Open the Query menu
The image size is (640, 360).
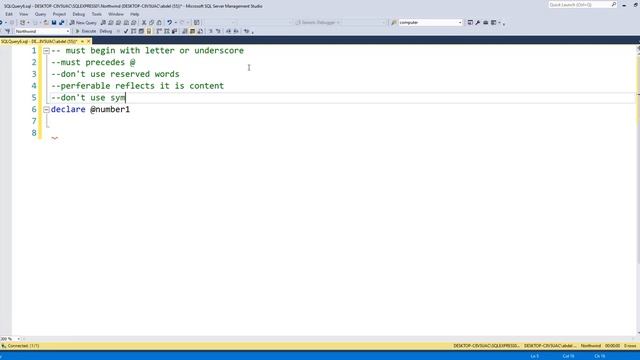(40, 14)
